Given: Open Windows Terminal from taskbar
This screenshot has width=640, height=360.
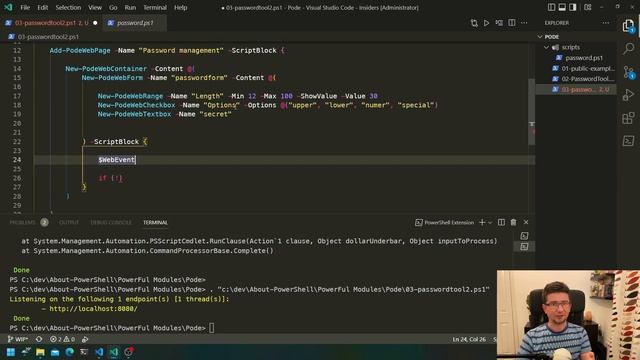Looking at the screenshot, I should pyautogui.click(x=84, y=352).
